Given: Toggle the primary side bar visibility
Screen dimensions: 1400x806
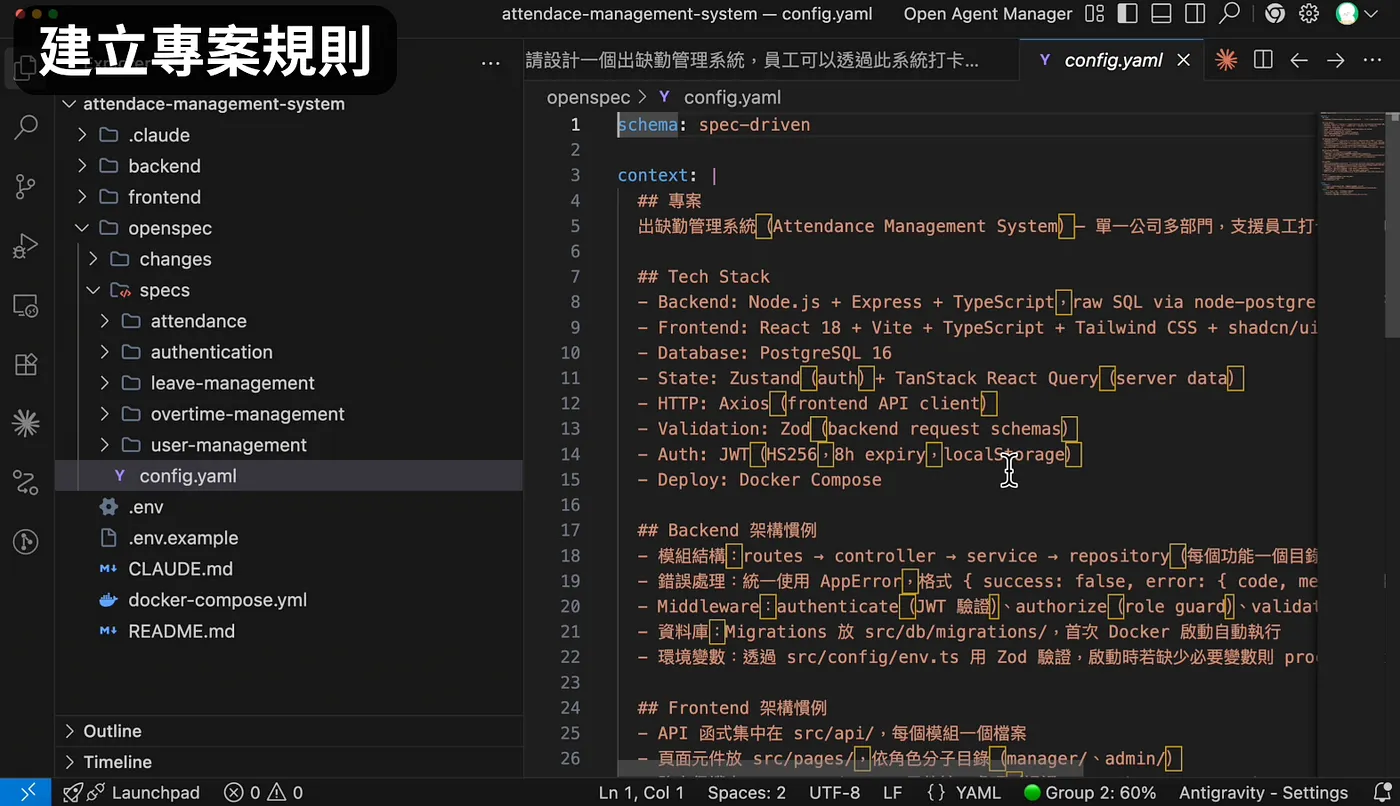Looking at the screenshot, I should [1128, 14].
